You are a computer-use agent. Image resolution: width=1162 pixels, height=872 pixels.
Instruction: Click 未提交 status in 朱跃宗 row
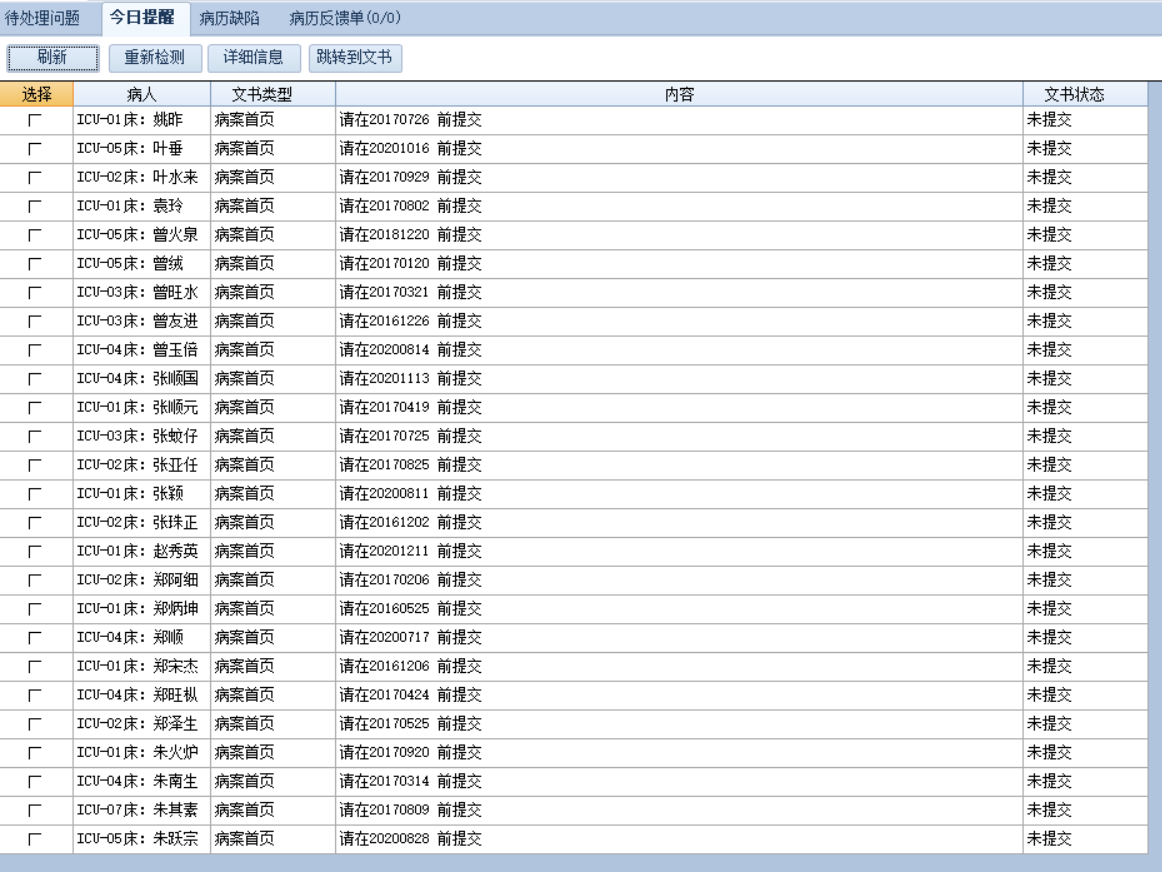(1049, 839)
